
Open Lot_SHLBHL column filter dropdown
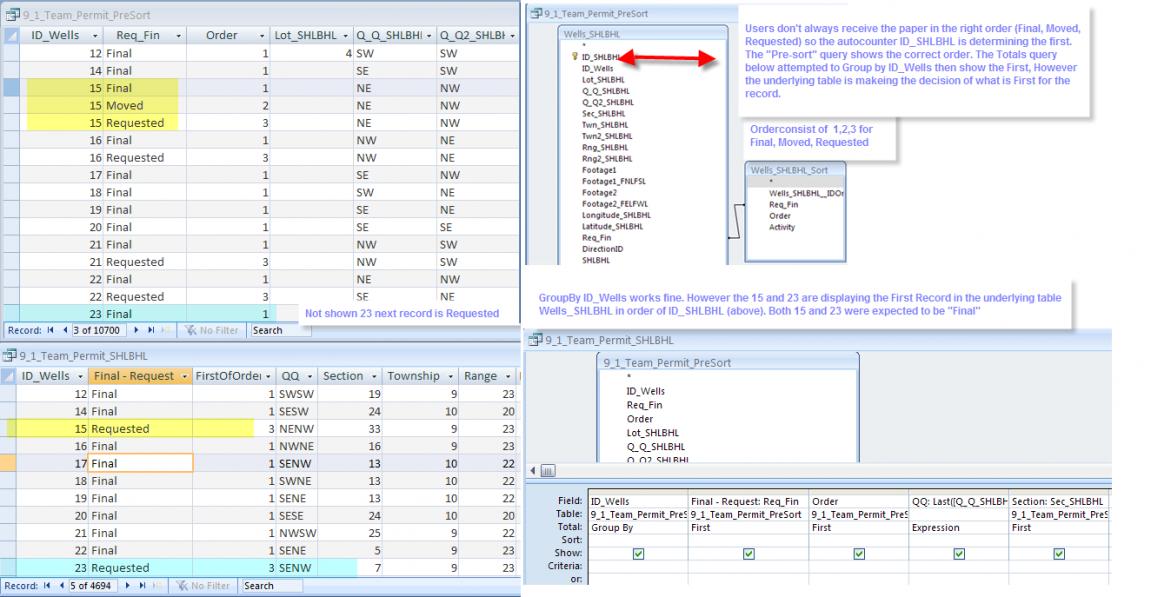[345, 35]
